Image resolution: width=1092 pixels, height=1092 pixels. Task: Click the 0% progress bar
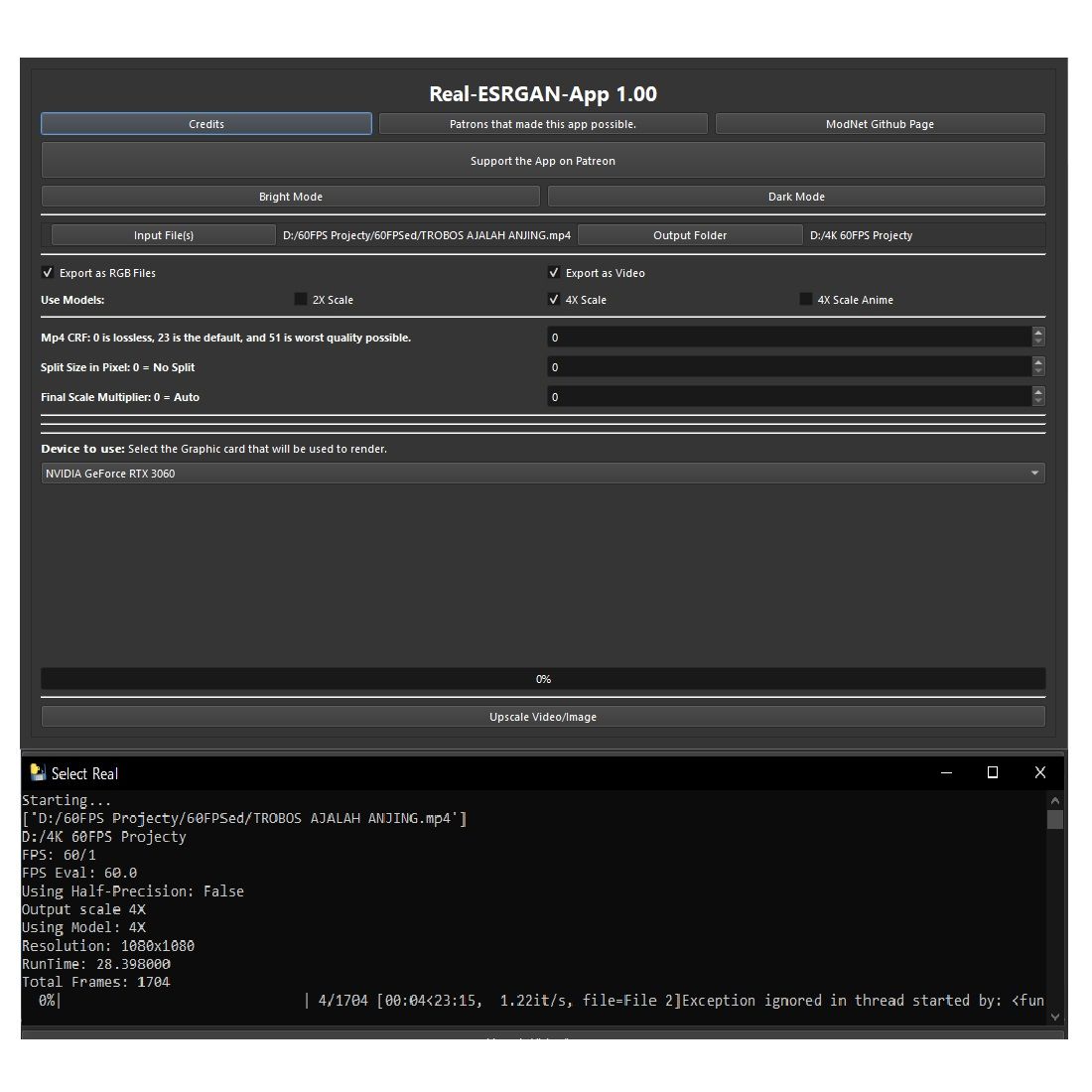[x=543, y=679]
